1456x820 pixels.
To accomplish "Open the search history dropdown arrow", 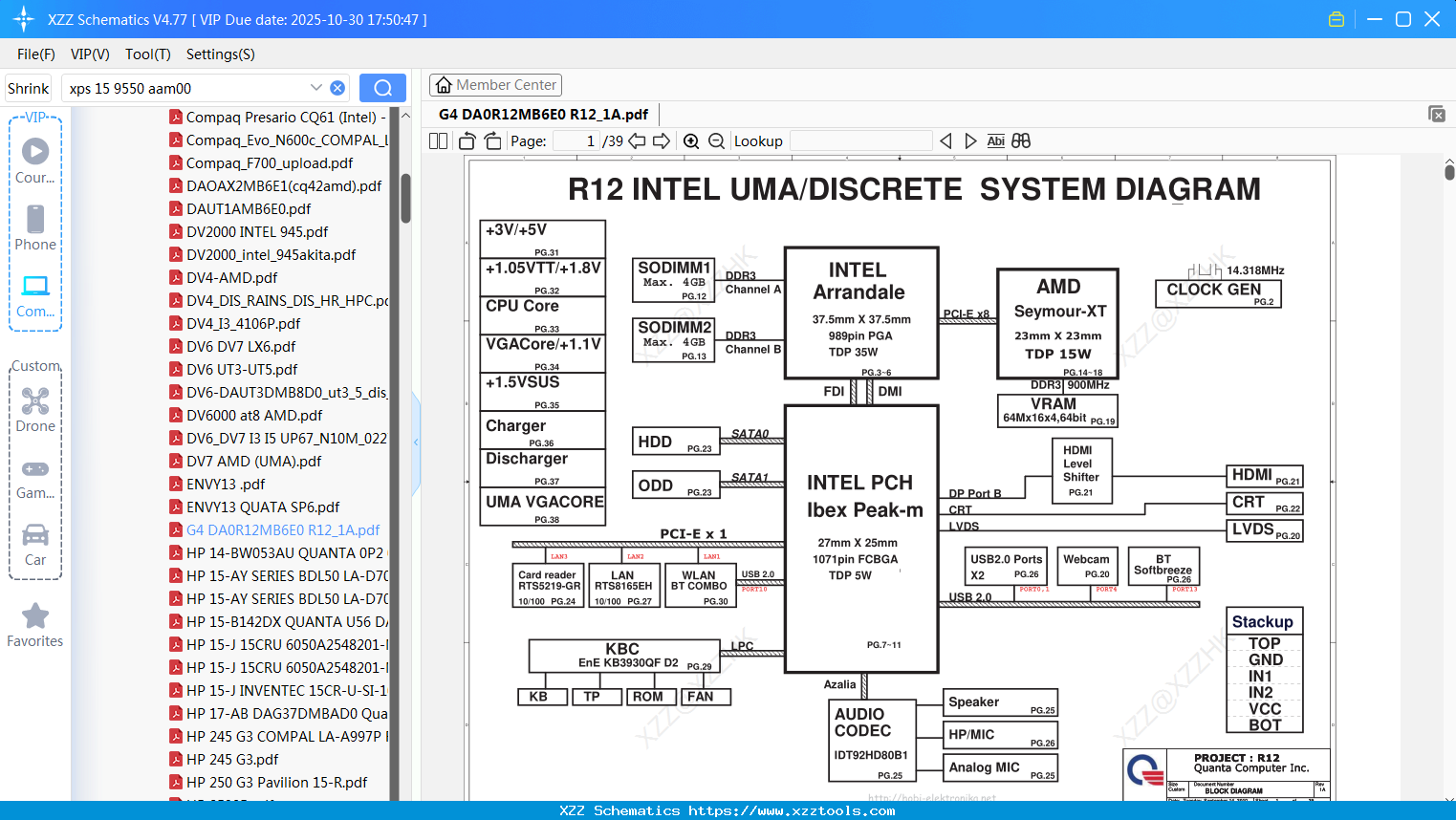I will tap(316, 88).
